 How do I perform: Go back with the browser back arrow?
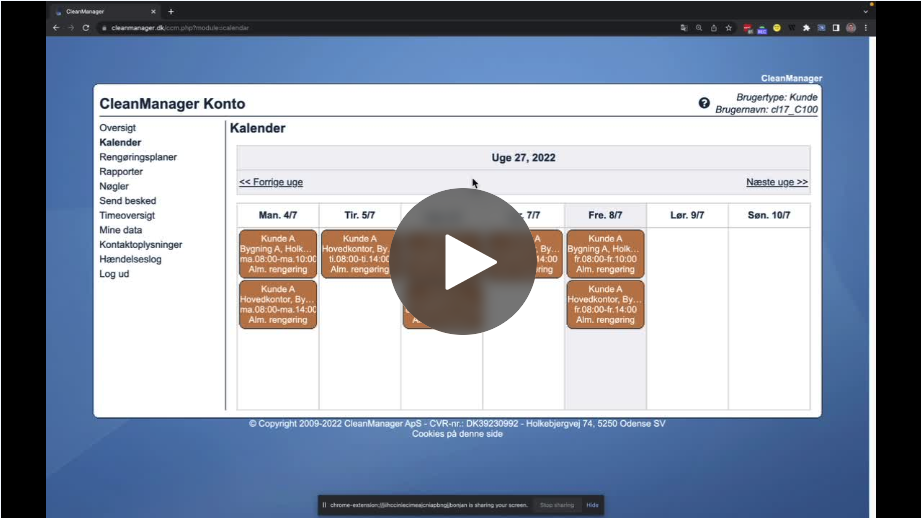click(56, 28)
